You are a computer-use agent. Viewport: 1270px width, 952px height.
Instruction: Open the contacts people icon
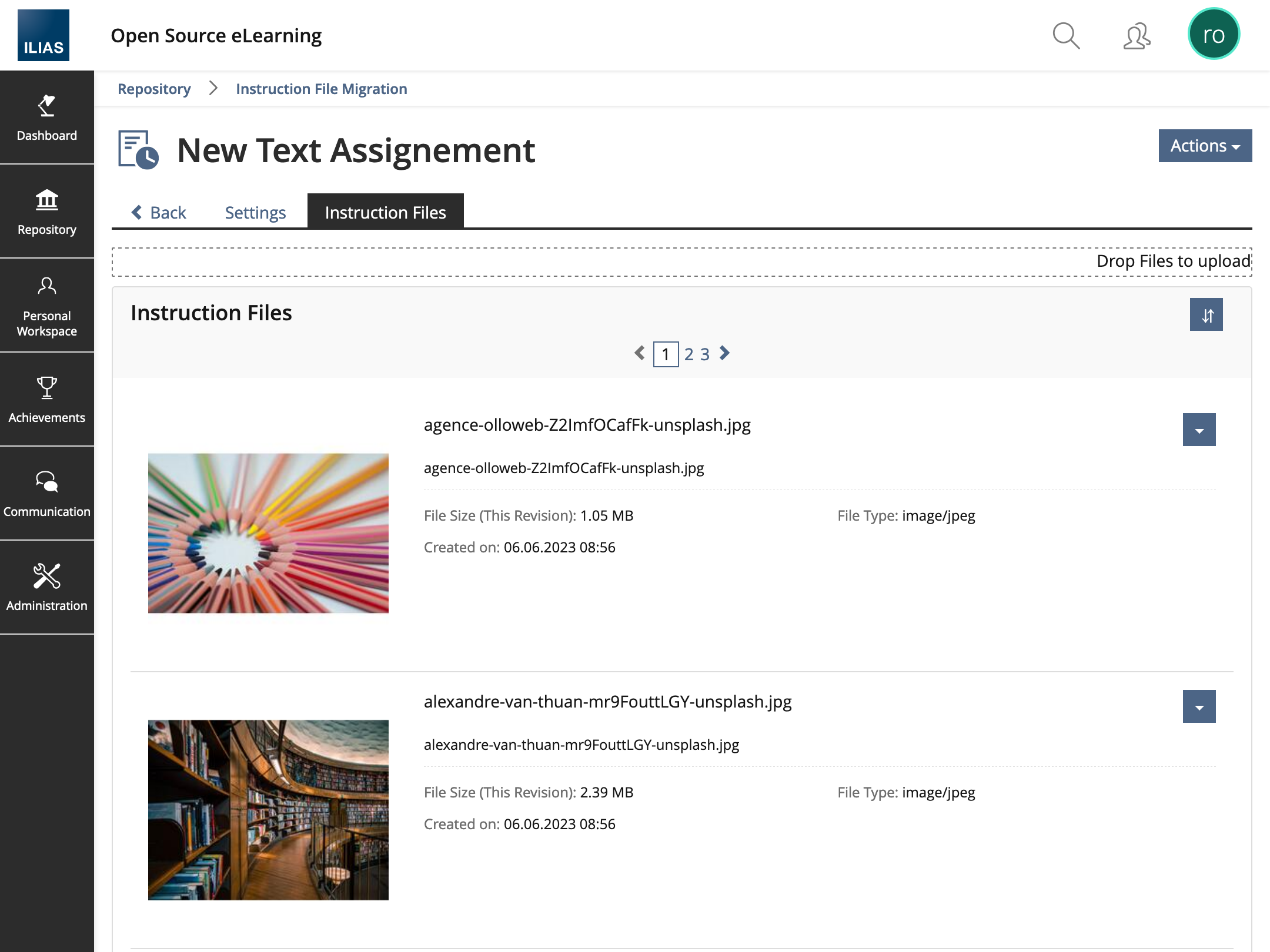pyautogui.click(x=1137, y=36)
